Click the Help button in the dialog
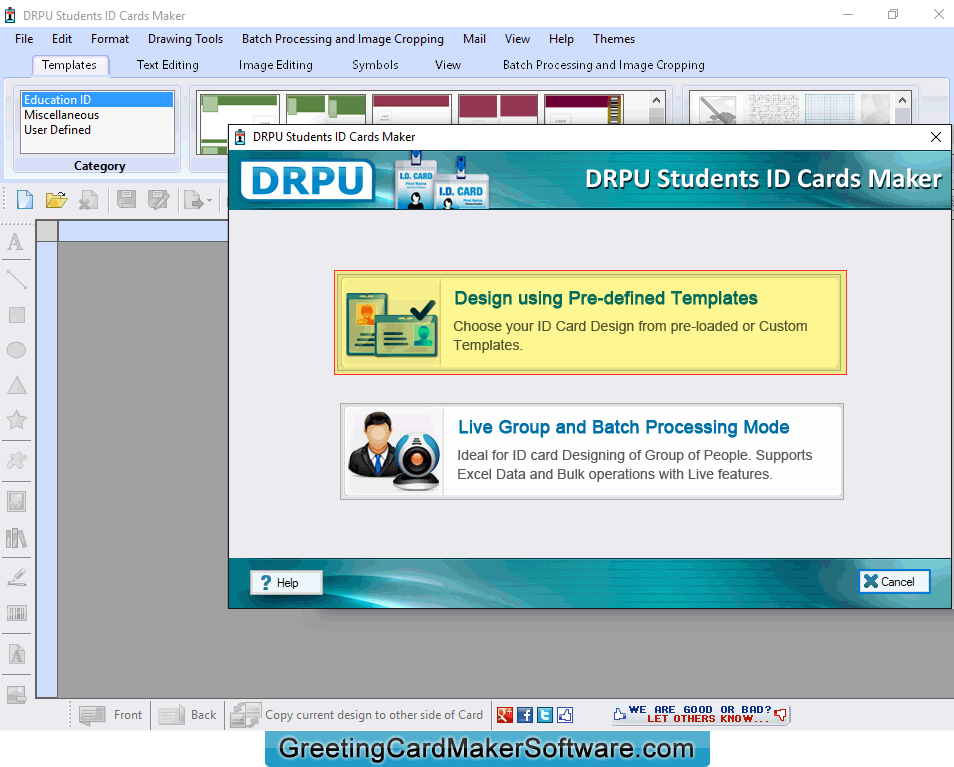This screenshot has height=767, width=954. 286,583
